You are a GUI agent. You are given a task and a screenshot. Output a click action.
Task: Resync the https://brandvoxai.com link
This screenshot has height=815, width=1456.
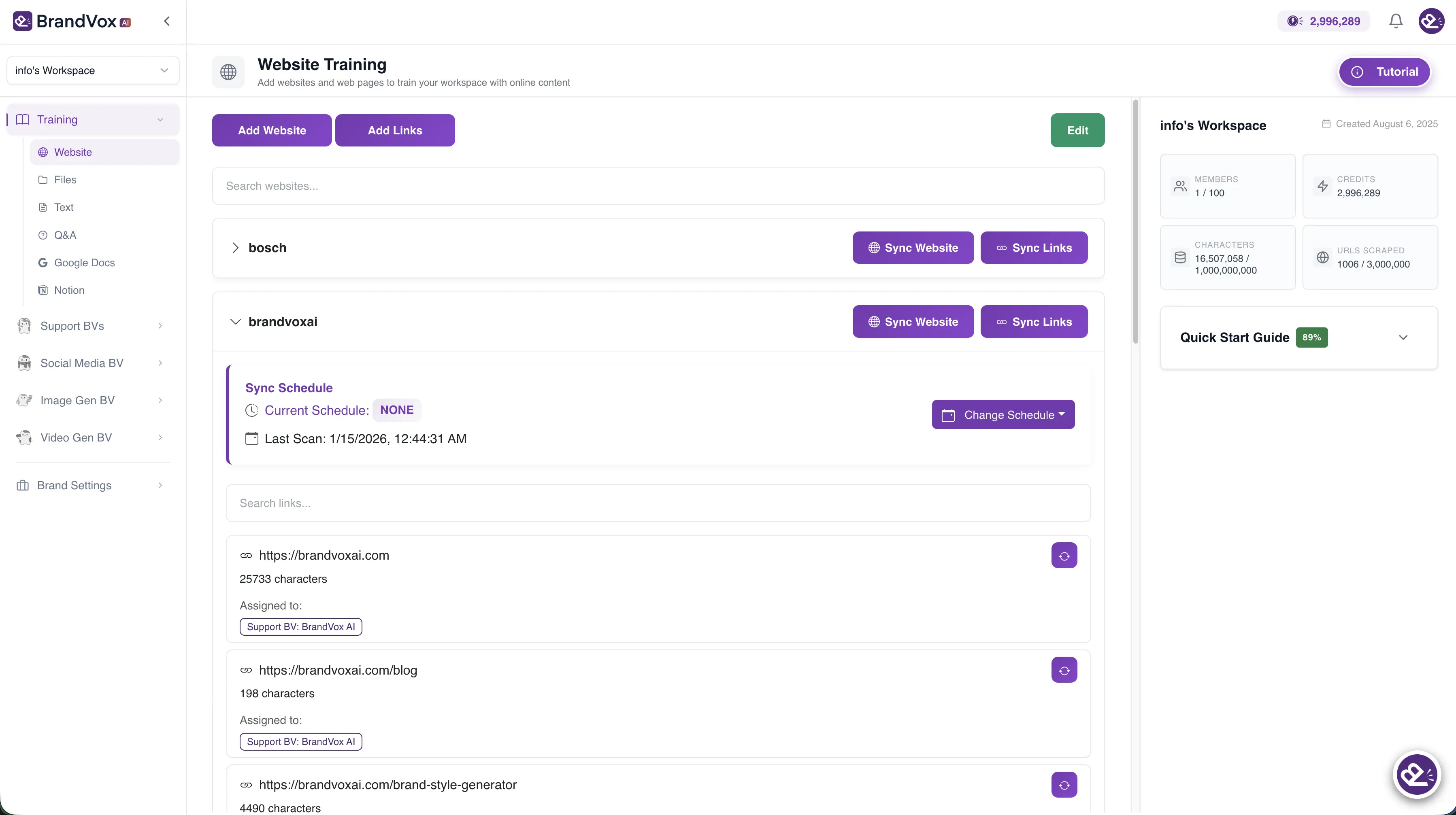point(1064,556)
